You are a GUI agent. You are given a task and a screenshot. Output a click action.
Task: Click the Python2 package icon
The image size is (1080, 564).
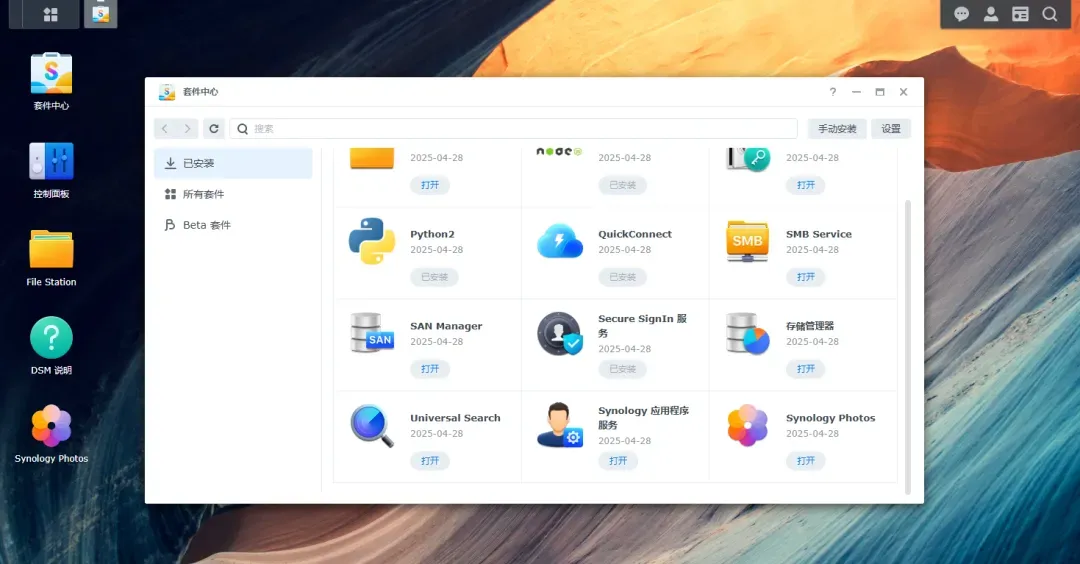pyautogui.click(x=372, y=241)
